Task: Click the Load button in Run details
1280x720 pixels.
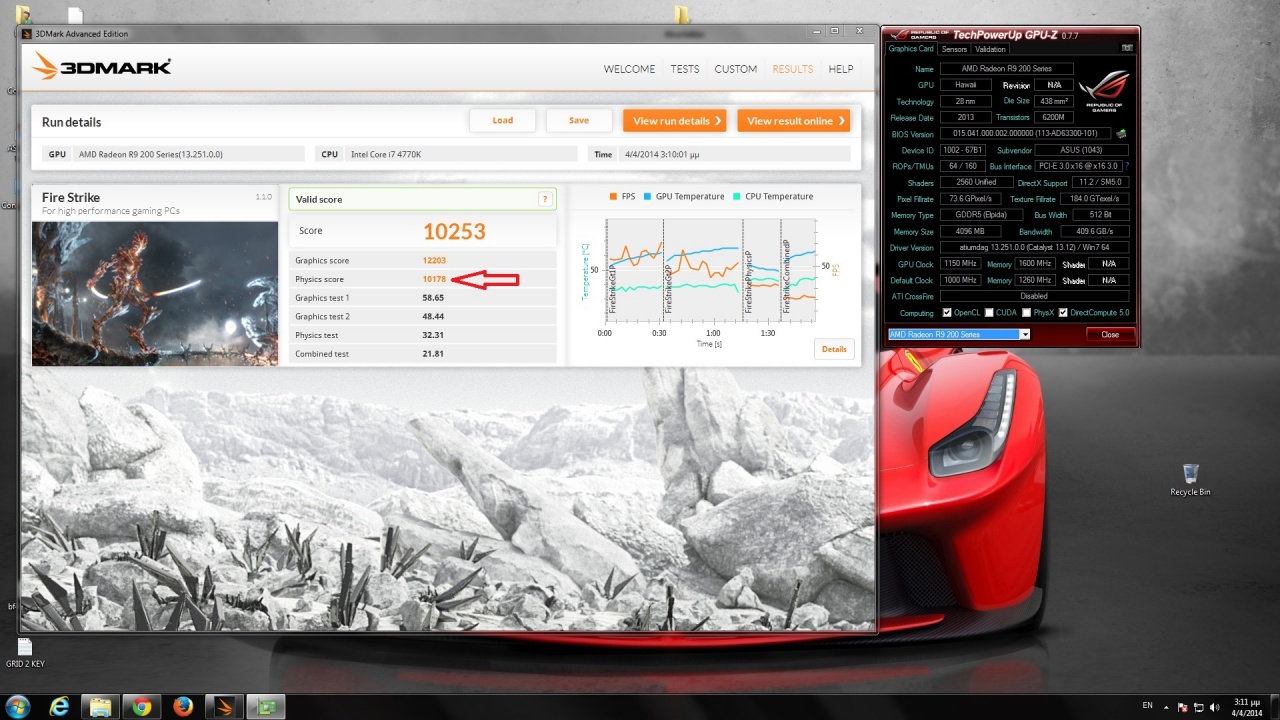Action: (503, 120)
